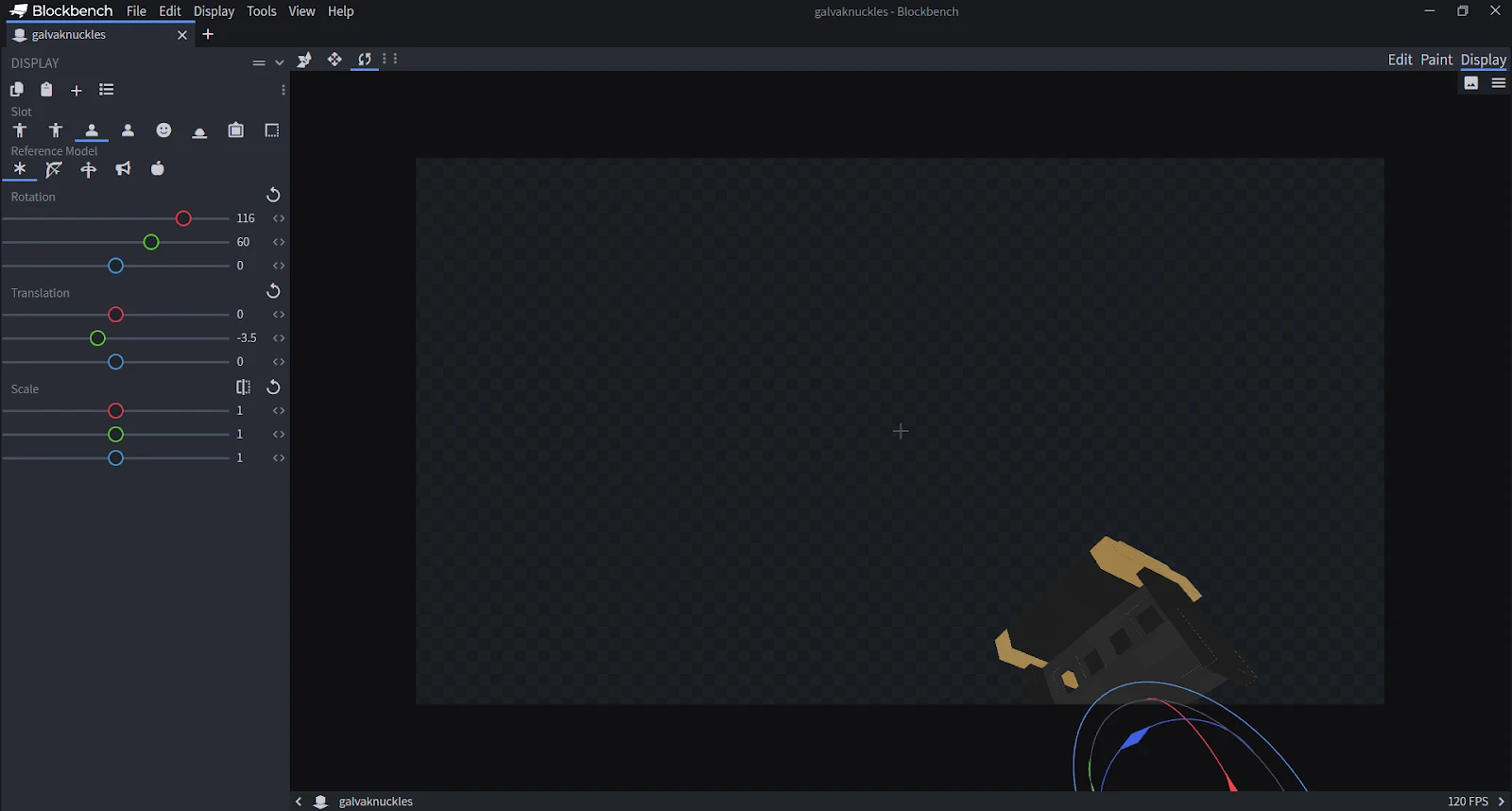Open the toolbar drag handle dots menu
This screenshot has width=1512, height=811.
389,59
